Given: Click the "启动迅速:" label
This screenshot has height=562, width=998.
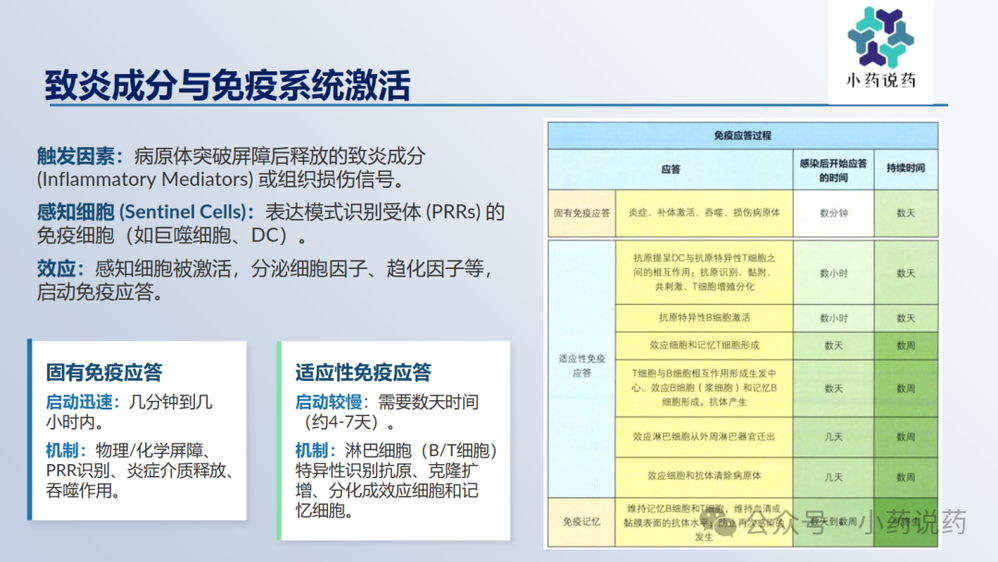Looking at the screenshot, I should point(83,402).
